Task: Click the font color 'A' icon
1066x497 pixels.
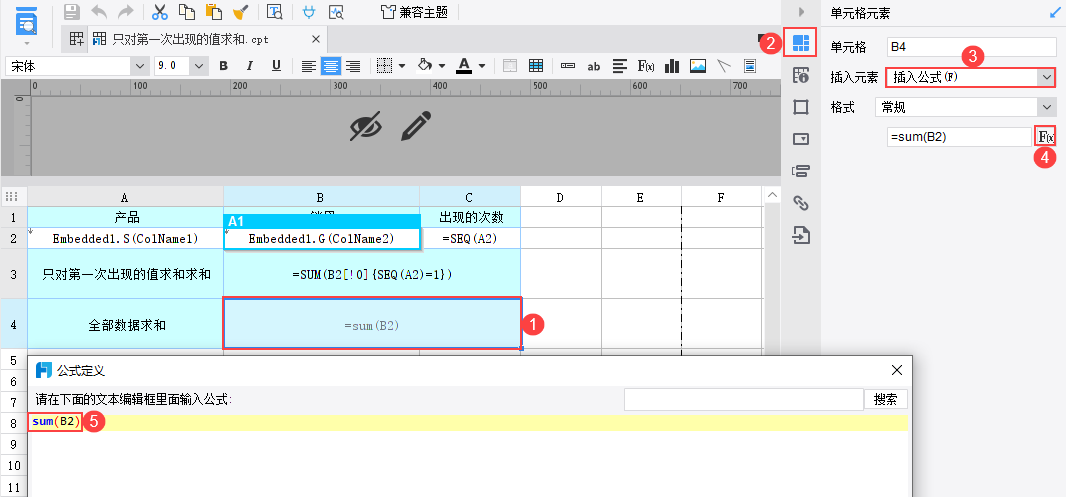Action: [x=464, y=65]
